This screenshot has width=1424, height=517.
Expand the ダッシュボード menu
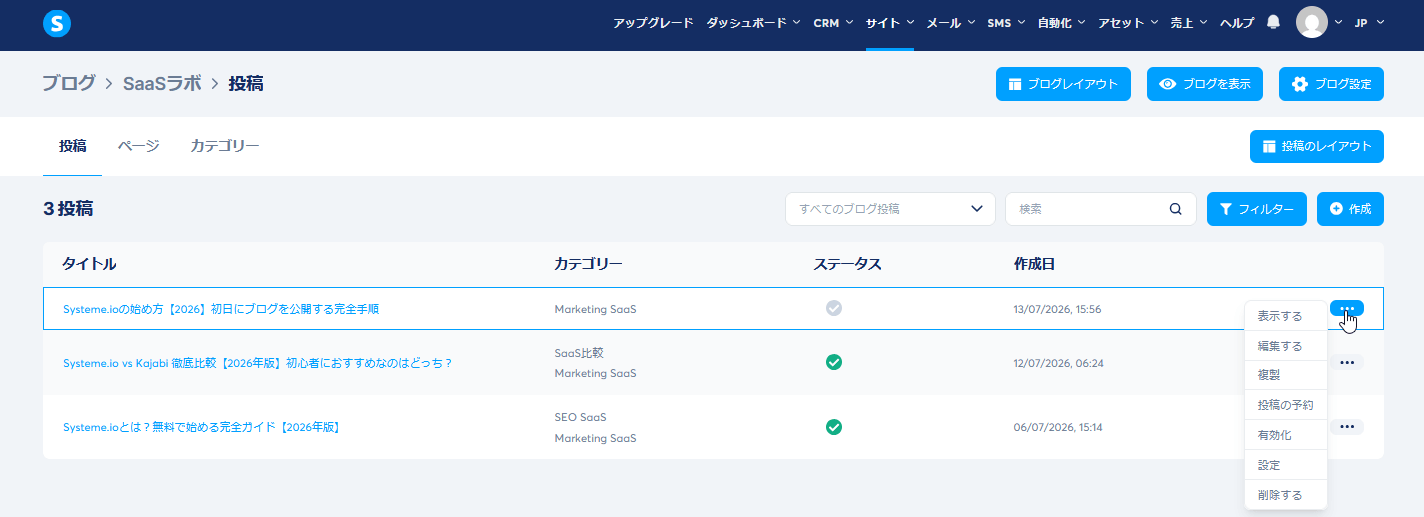(x=753, y=23)
